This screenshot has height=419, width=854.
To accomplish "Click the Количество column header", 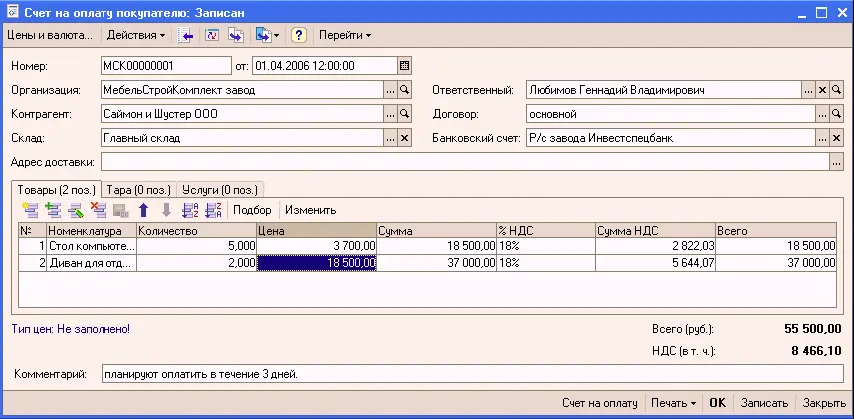I will [x=196, y=231].
